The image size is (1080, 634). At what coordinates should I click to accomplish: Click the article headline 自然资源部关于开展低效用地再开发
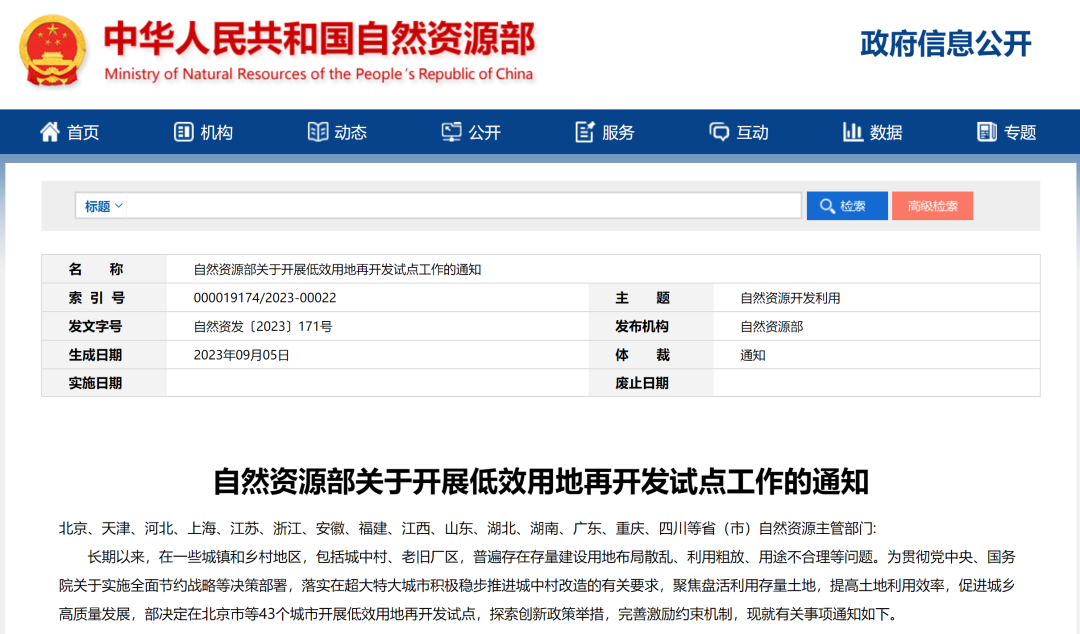tap(540, 482)
